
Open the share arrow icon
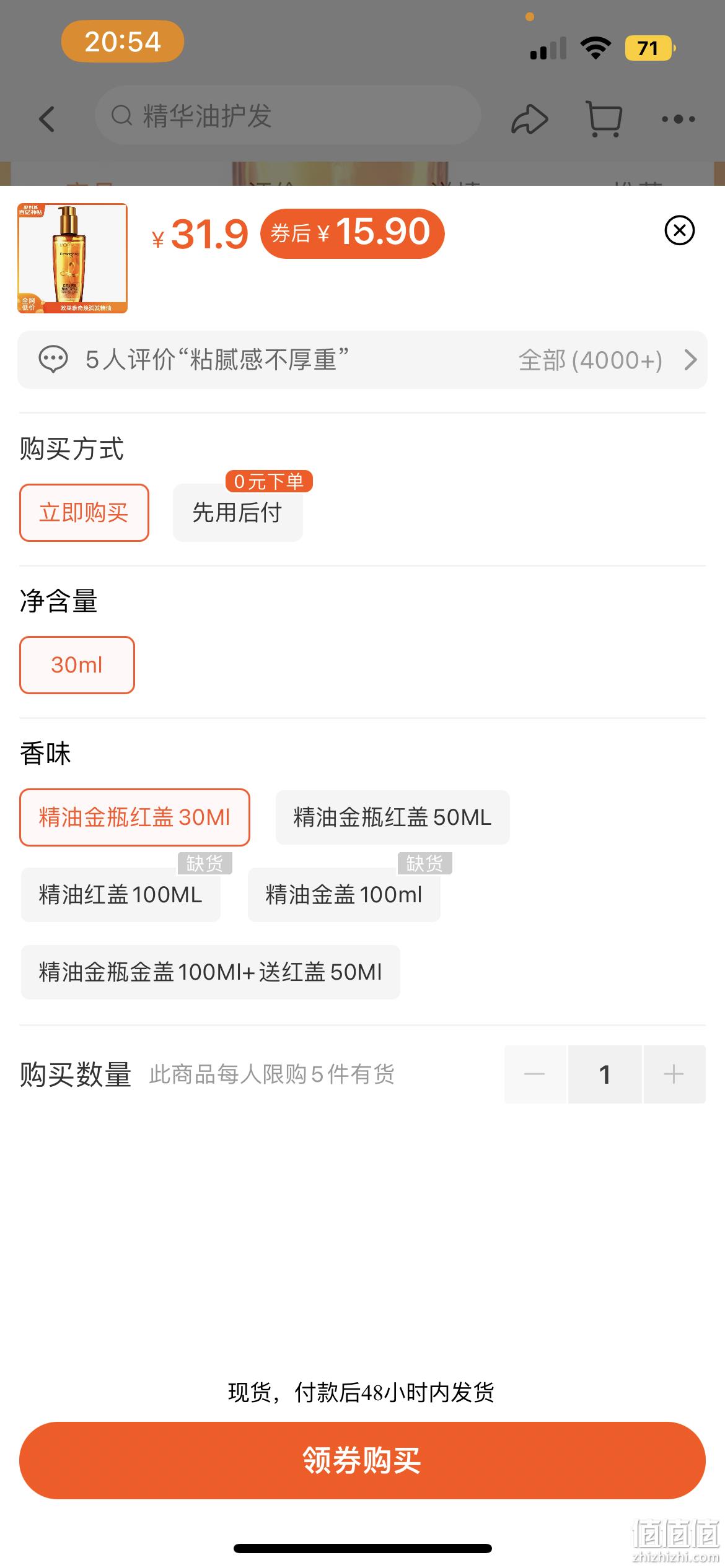coord(529,119)
